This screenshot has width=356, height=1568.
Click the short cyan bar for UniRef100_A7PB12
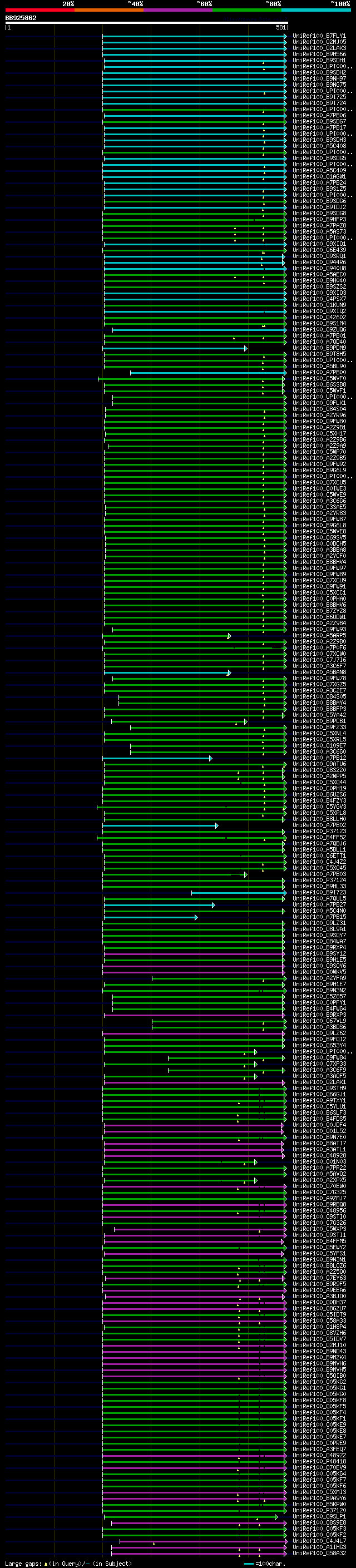coord(157,759)
